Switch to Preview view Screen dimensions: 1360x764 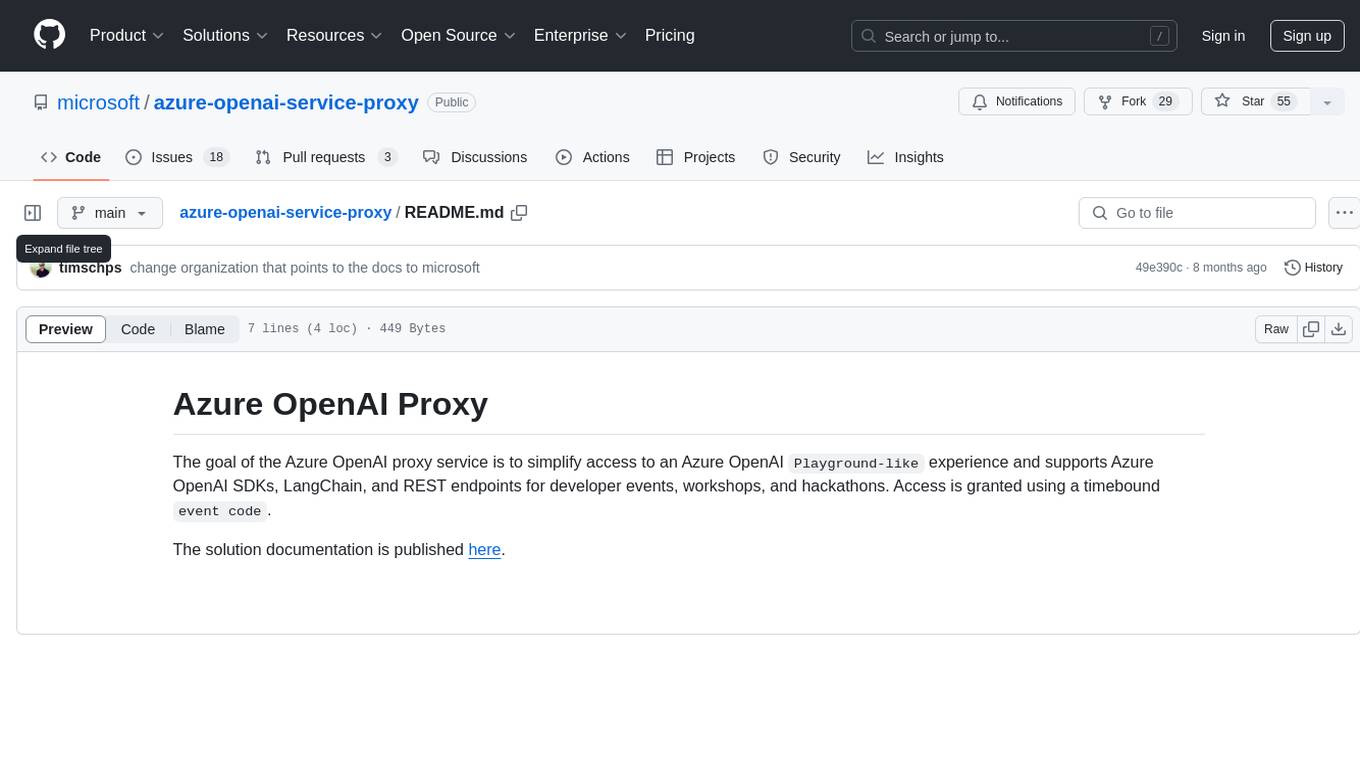pyautogui.click(x=66, y=329)
